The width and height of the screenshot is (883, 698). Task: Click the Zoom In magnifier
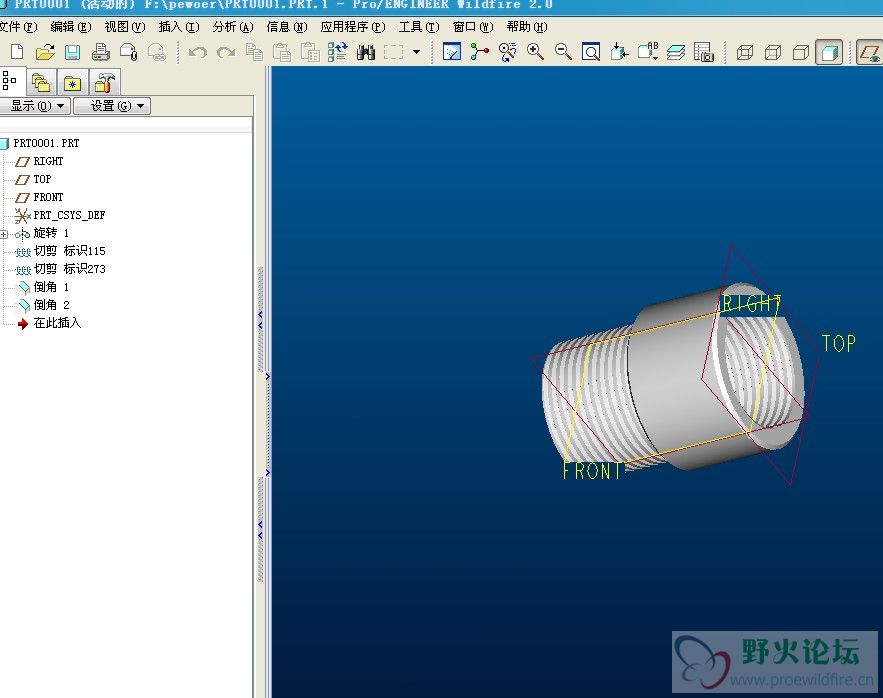(x=535, y=52)
